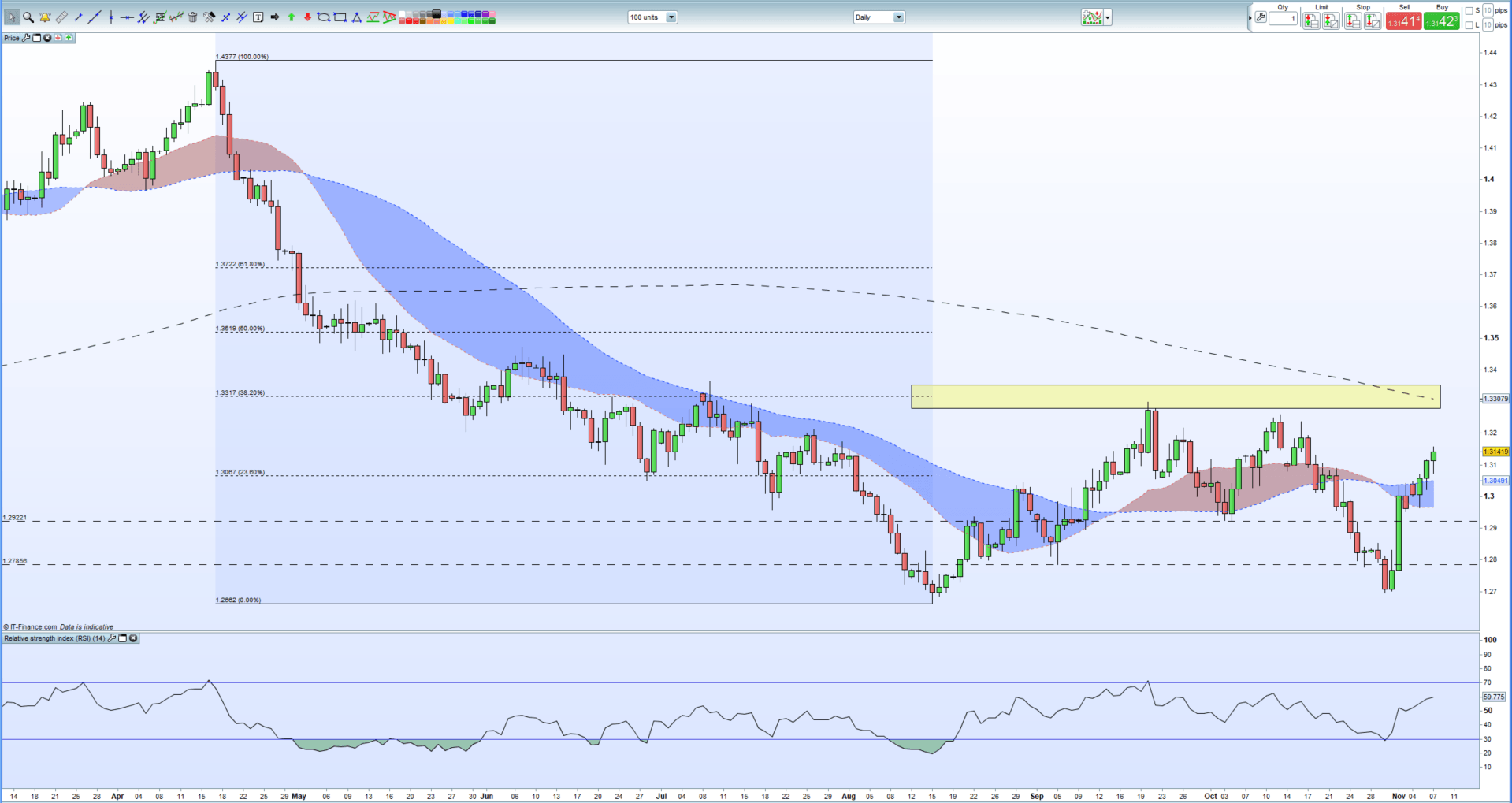Open the Daily timeframe dropdown
Screen dimensions: 1512x803
click(879, 17)
